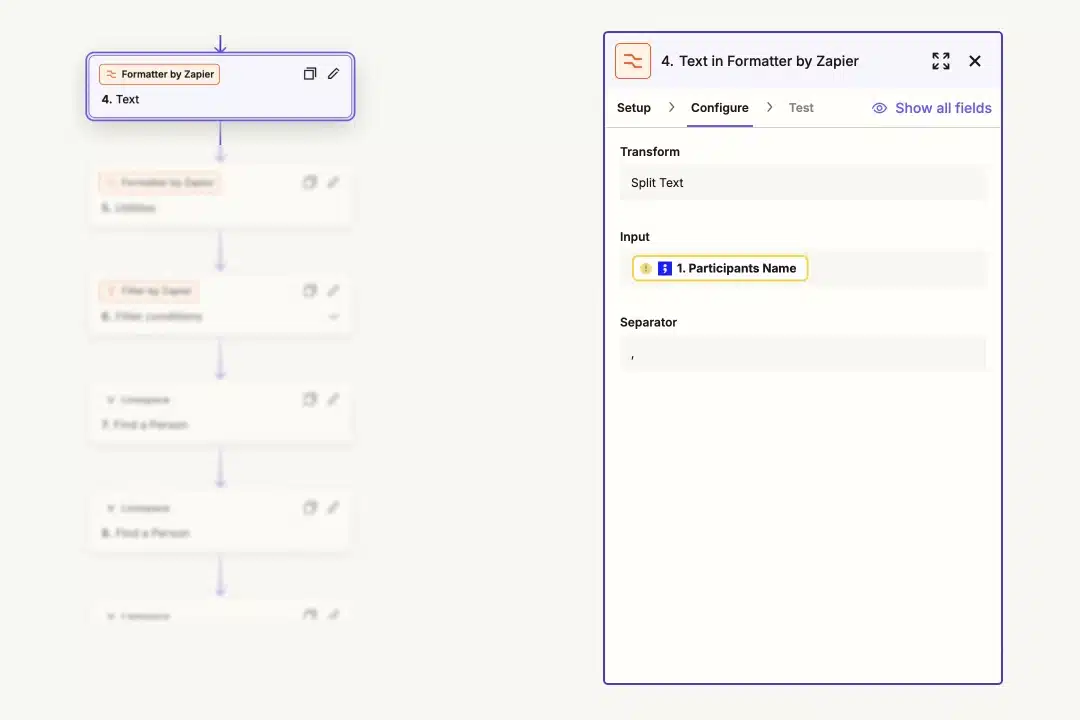Screen dimensions: 1080x720
Task: Click the Formatter app icon in panel header
Action: (x=633, y=61)
